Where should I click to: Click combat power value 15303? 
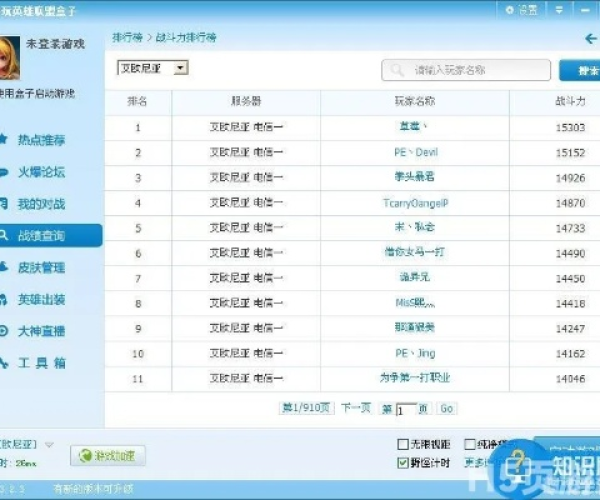[570, 127]
